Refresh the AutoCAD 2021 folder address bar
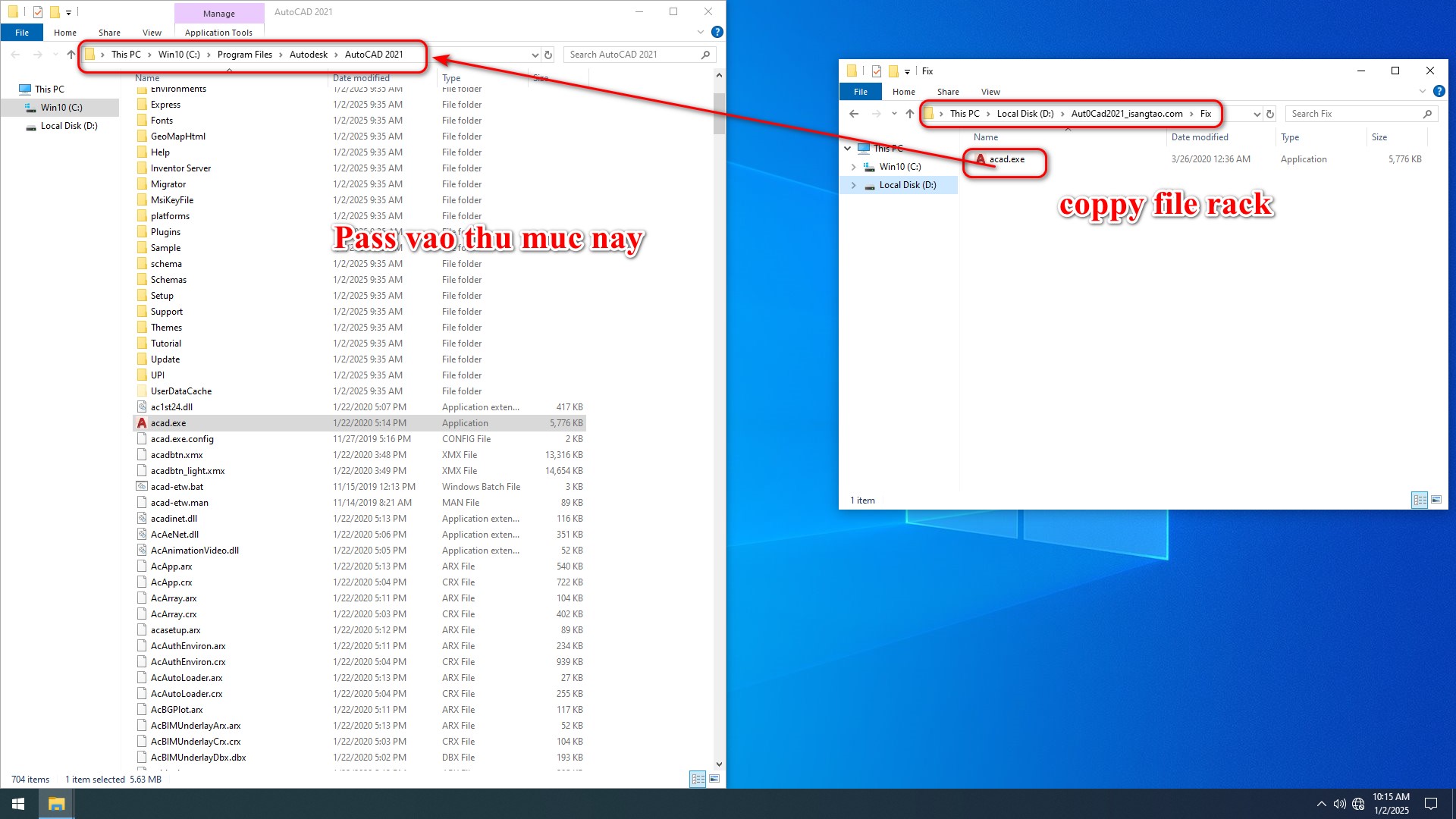 pos(548,55)
